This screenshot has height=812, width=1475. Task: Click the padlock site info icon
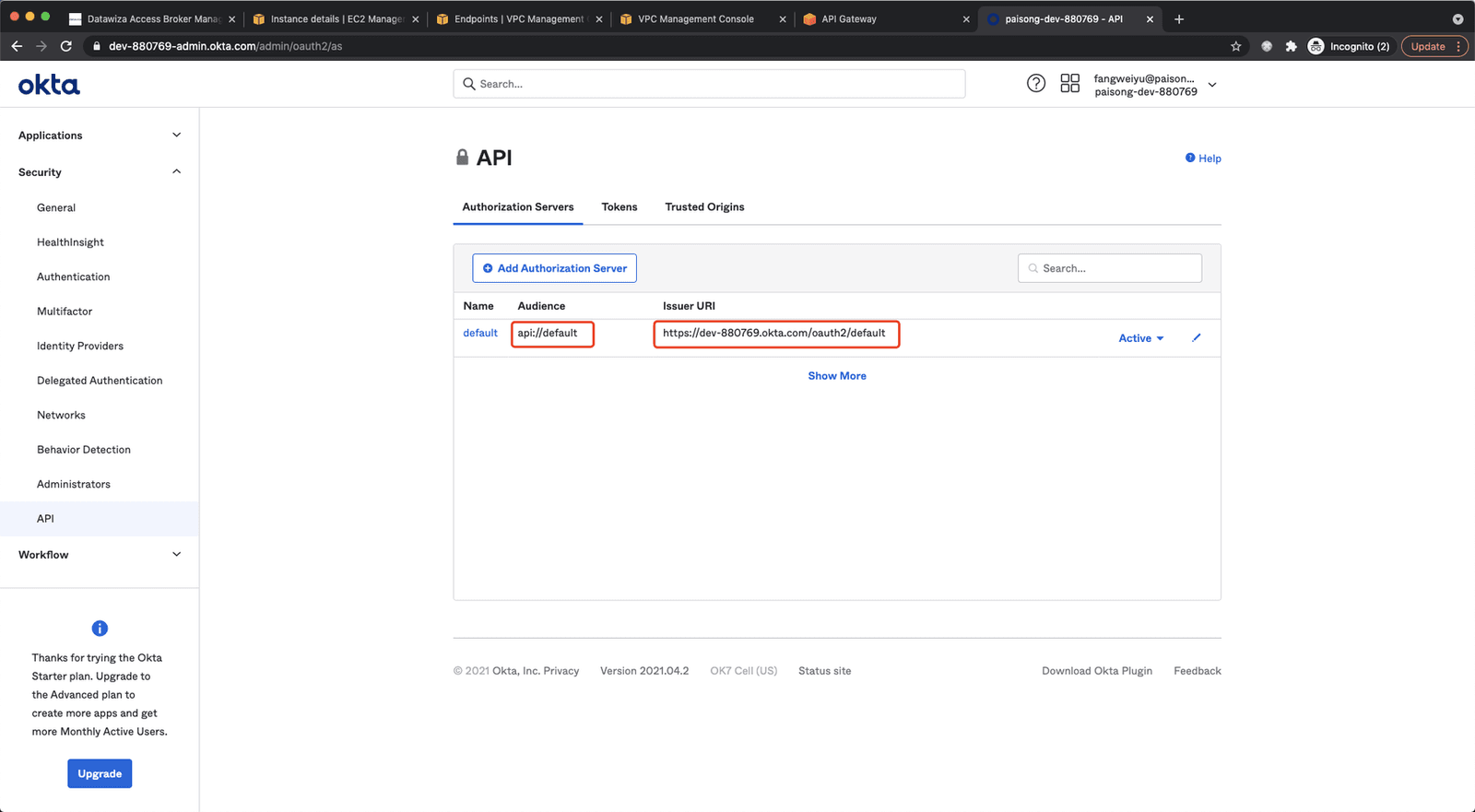pyautogui.click(x=96, y=46)
